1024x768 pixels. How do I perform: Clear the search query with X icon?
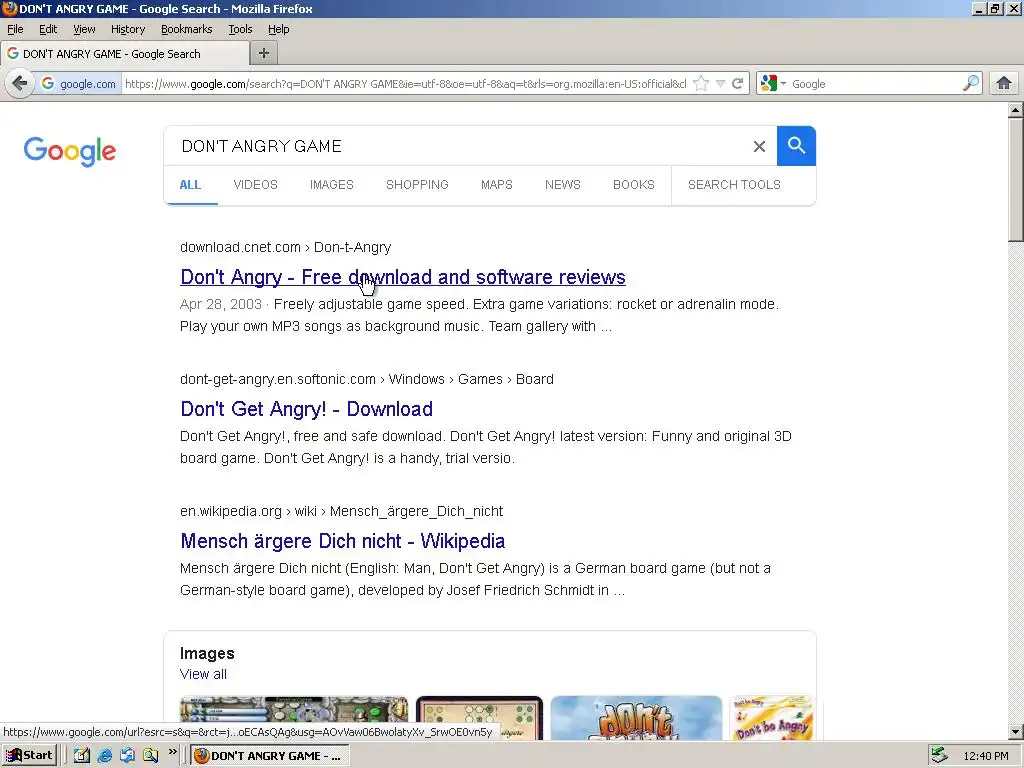[x=759, y=146]
